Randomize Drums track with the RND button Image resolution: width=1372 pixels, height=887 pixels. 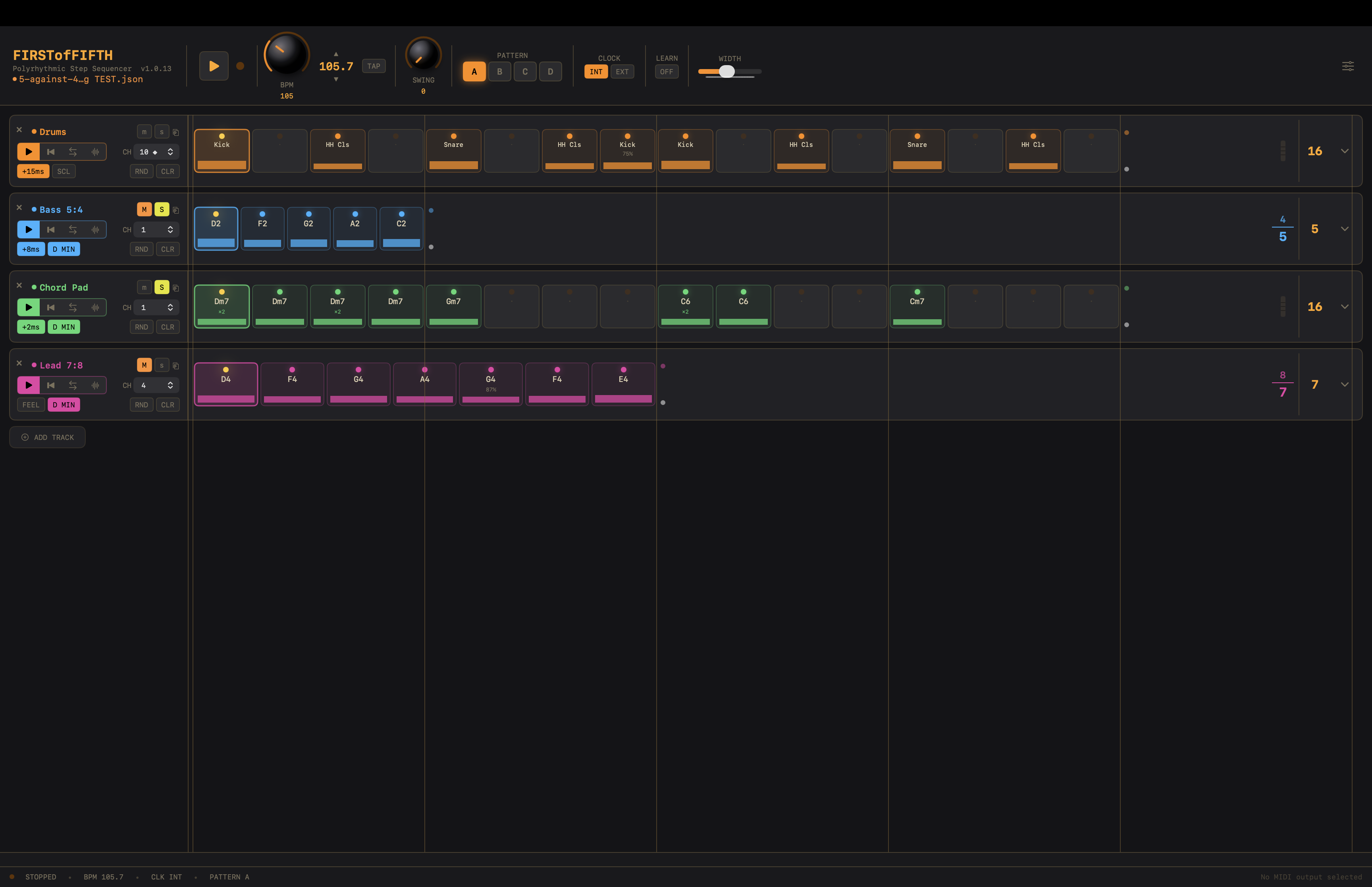click(x=141, y=171)
